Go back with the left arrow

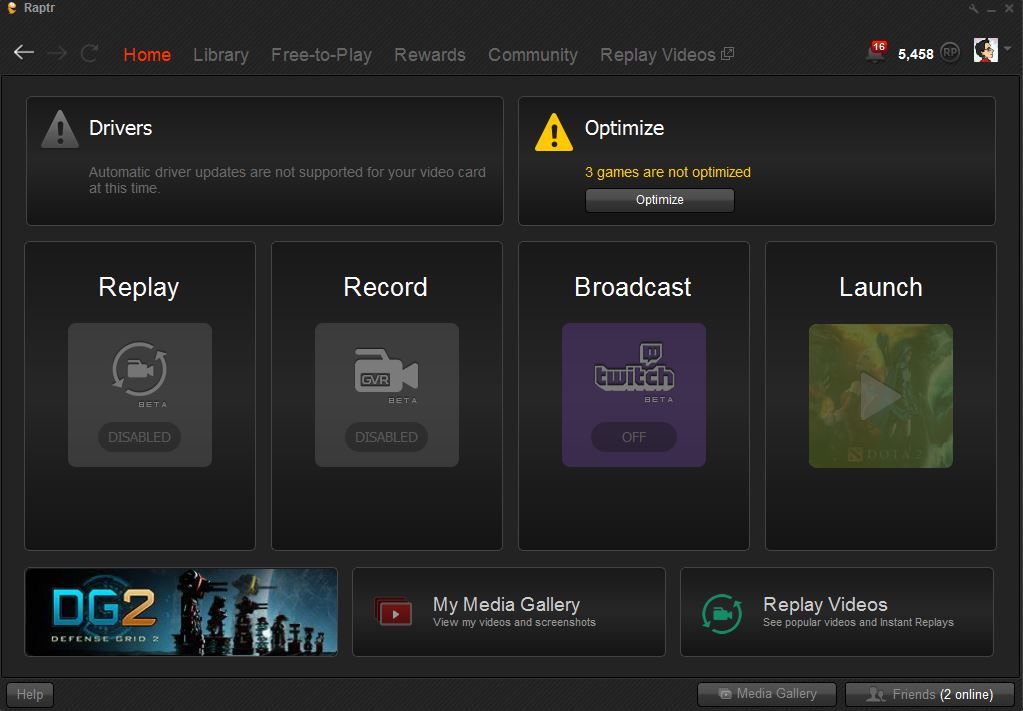pos(24,52)
